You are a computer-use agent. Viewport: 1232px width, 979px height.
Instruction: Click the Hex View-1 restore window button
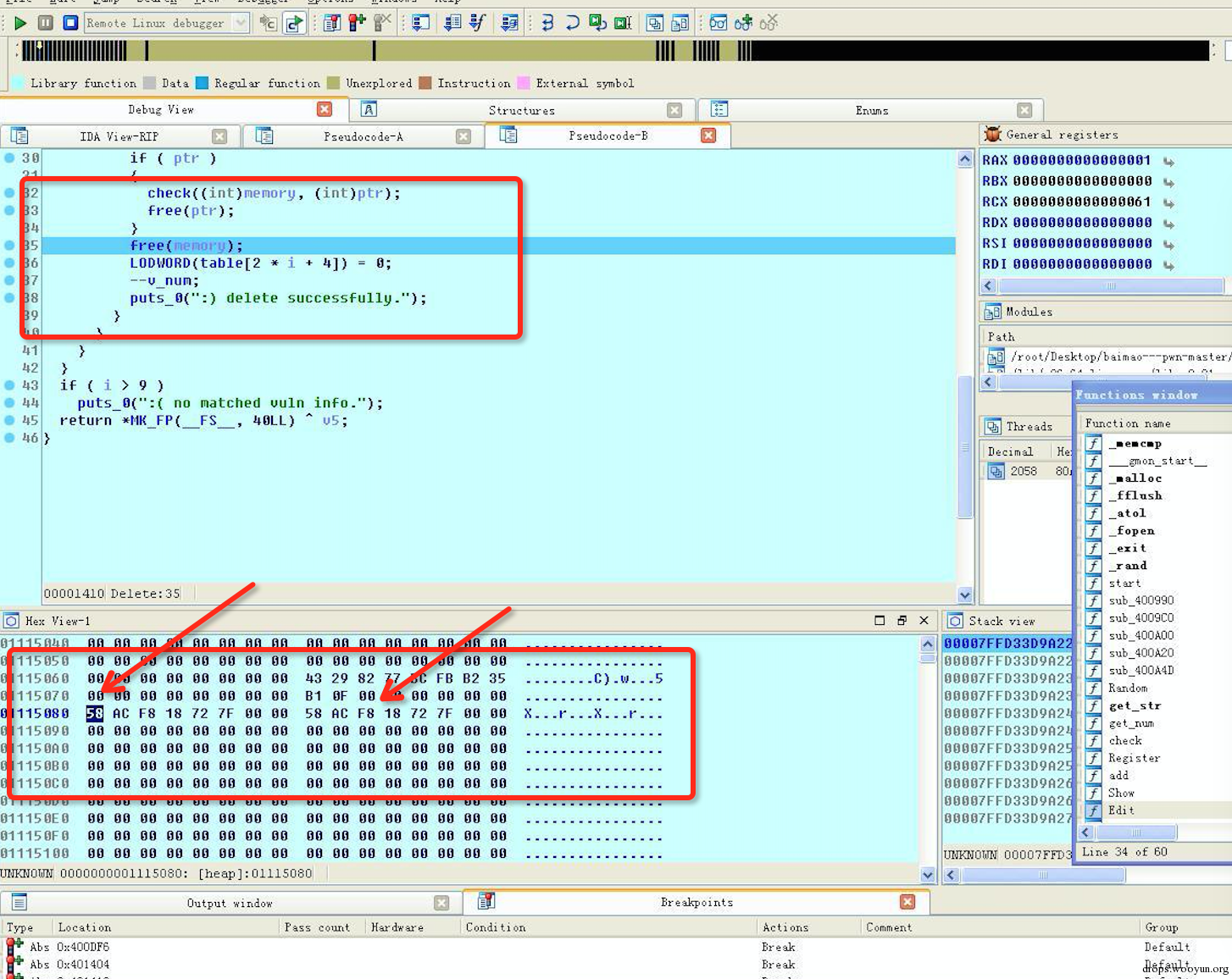click(902, 621)
